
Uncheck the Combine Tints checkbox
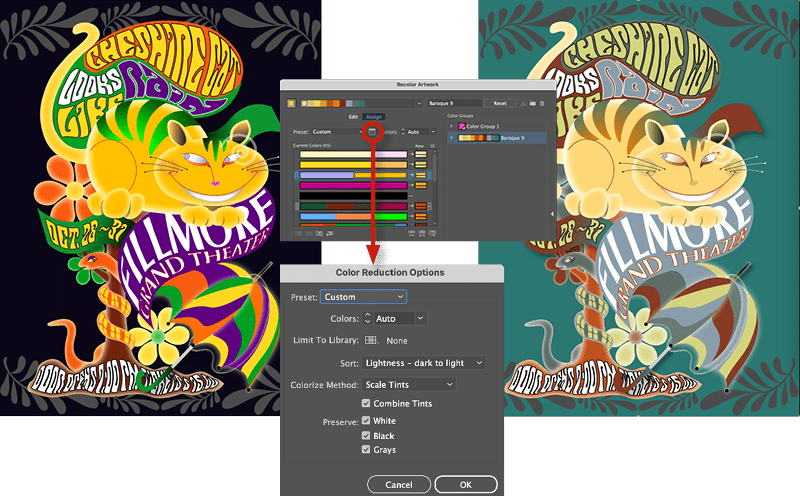pyautogui.click(x=366, y=403)
